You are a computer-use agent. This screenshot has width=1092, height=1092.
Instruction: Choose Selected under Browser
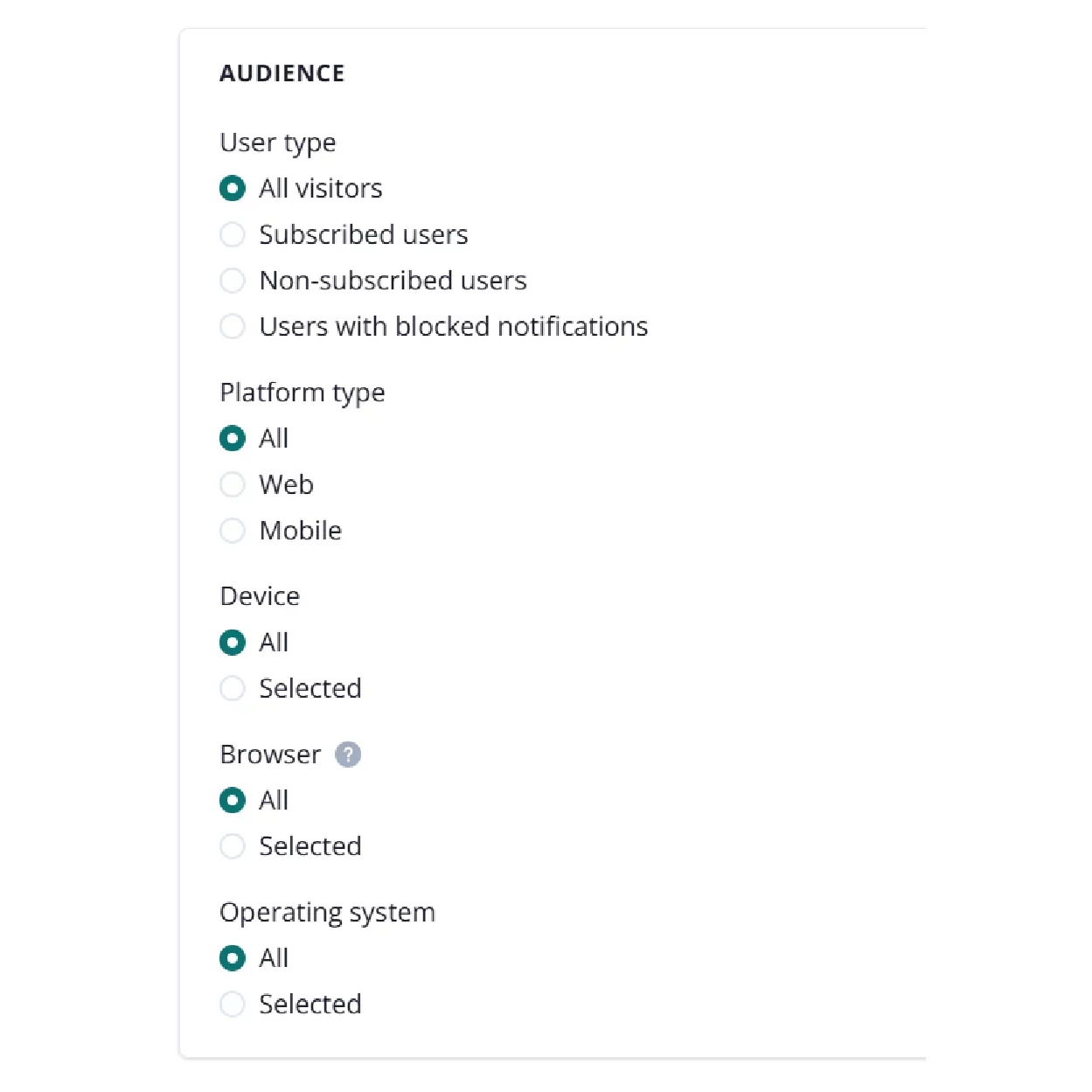pos(233,846)
